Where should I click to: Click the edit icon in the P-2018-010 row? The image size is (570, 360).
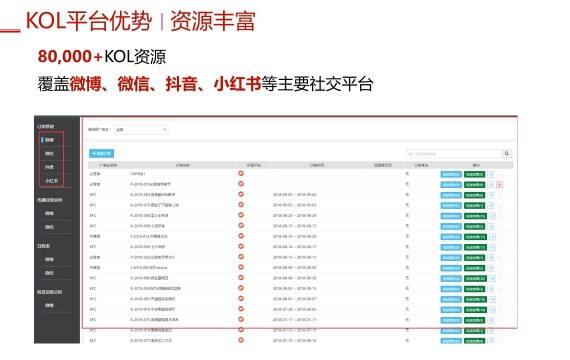tap(491, 185)
